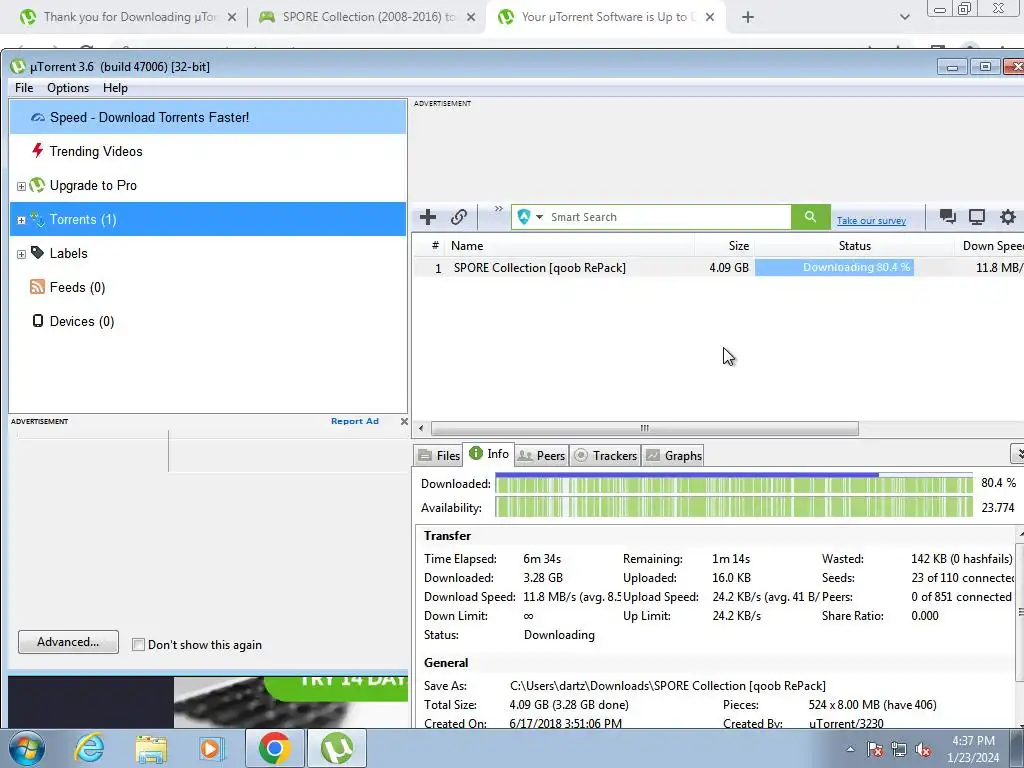The height and width of the screenshot is (768, 1024).
Task: Switch to the Peers tab
Action: 541,456
